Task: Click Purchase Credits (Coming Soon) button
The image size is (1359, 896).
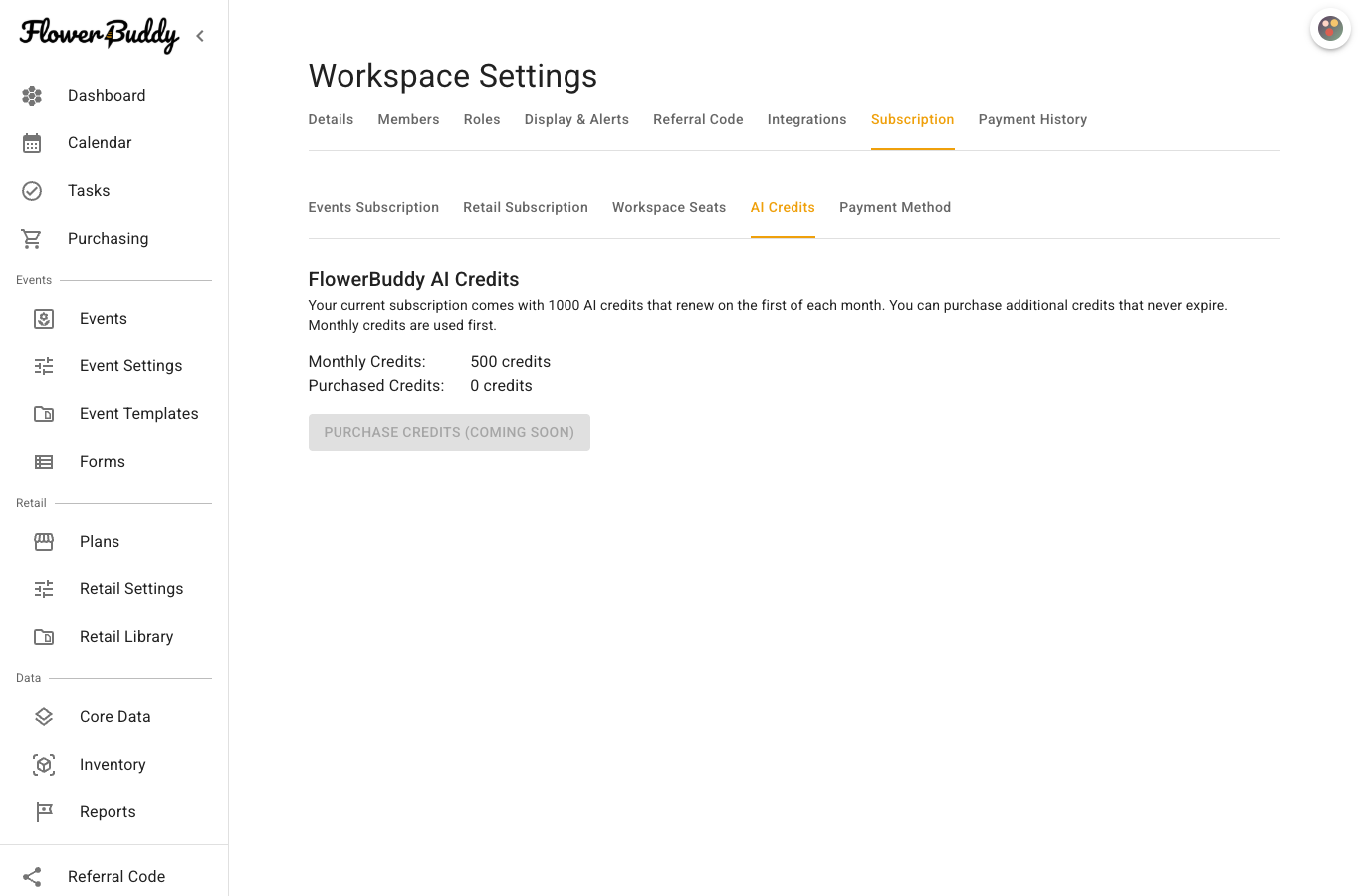Action: click(449, 433)
